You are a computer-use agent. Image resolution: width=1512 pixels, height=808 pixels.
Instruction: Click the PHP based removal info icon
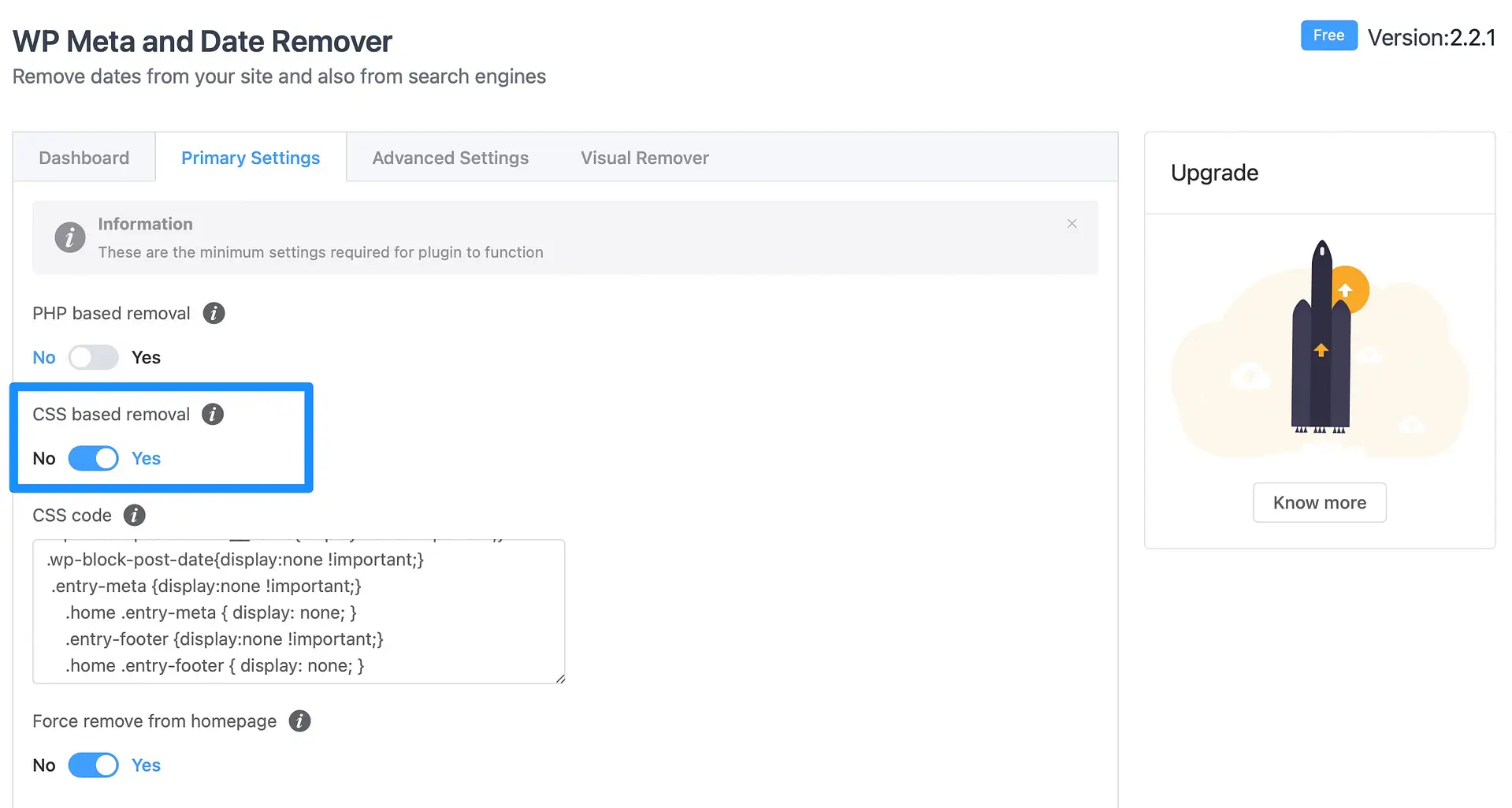(213, 313)
